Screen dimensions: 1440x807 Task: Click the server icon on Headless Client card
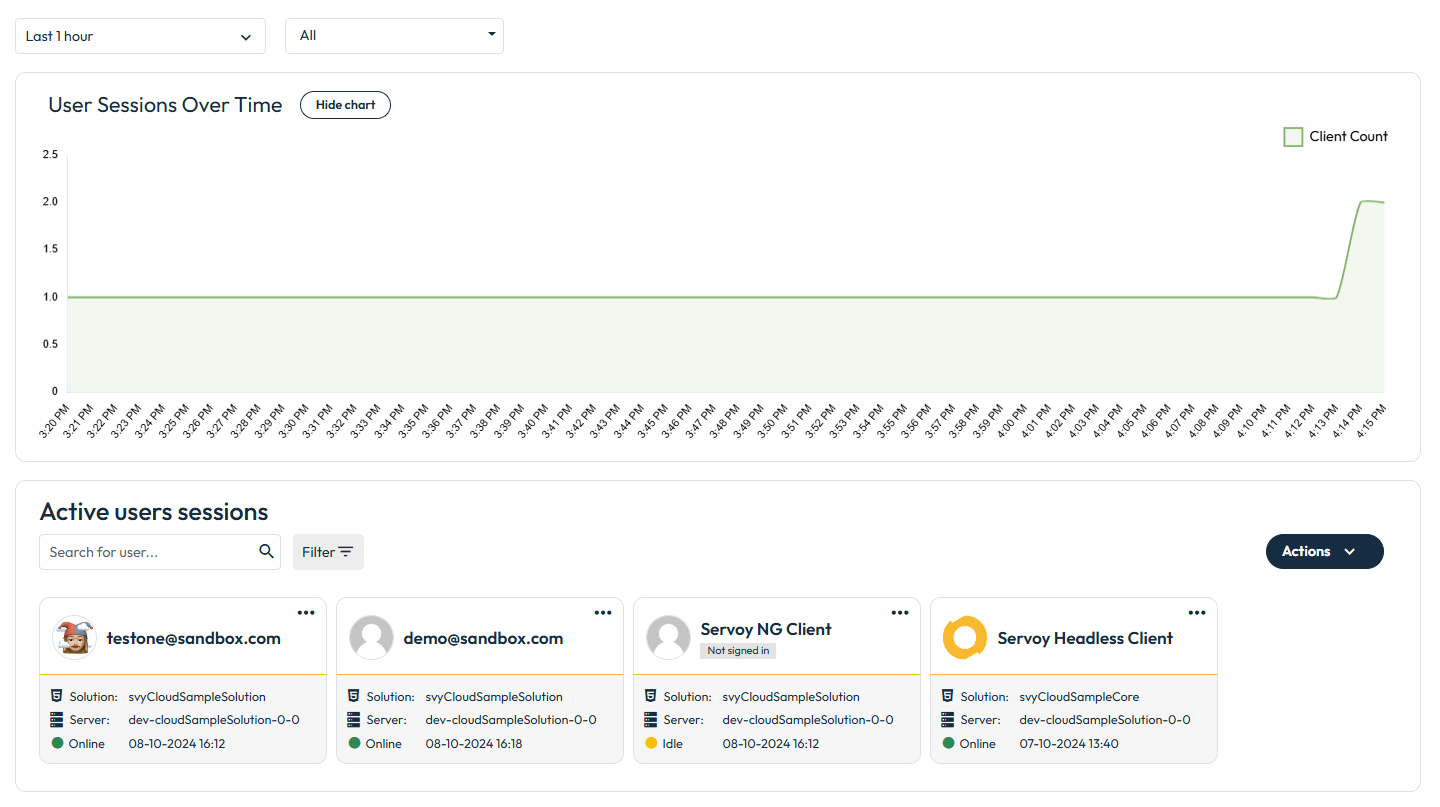(x=948, y=720)
